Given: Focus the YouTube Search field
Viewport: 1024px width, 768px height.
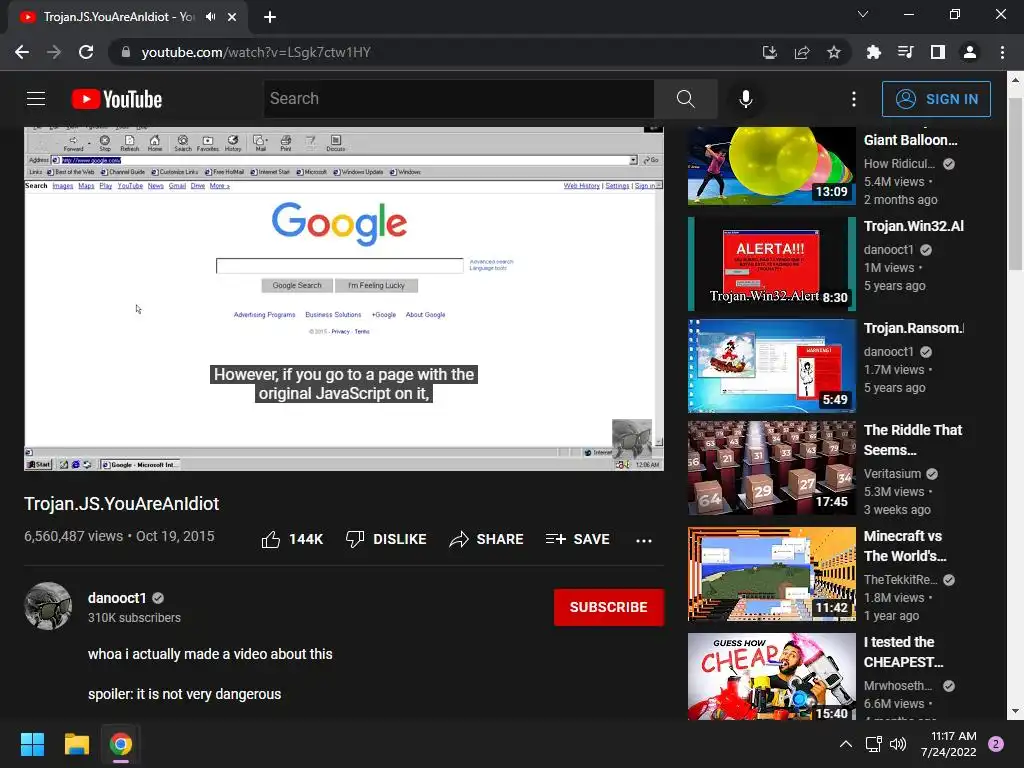Looking at the screenshot, I should [x=458, y=99].
